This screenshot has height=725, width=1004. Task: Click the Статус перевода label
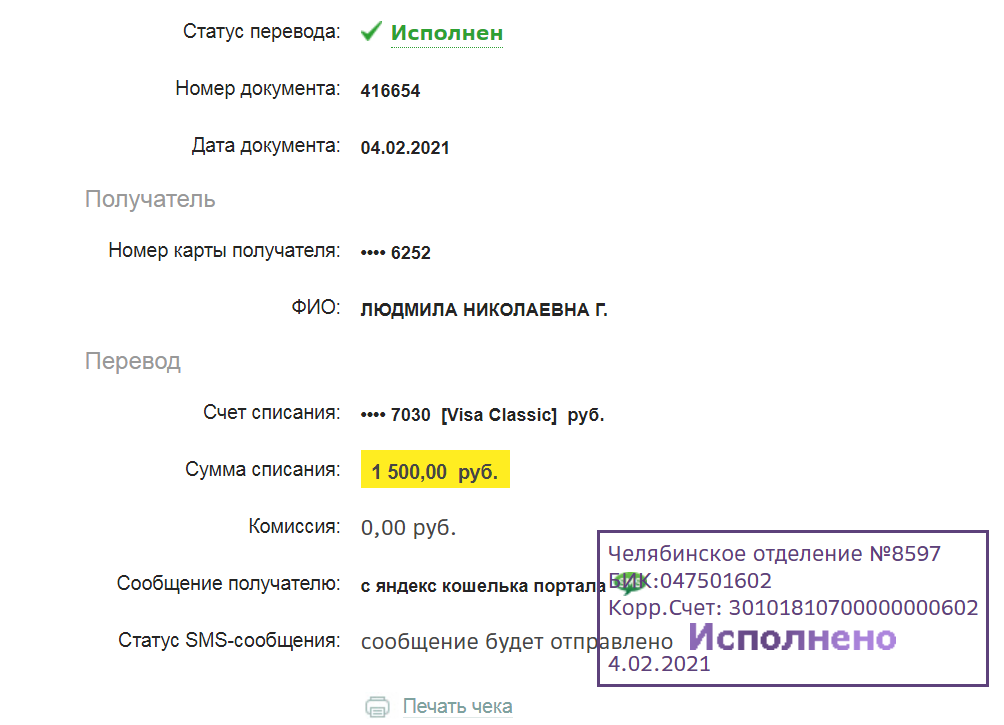point(261,31)
